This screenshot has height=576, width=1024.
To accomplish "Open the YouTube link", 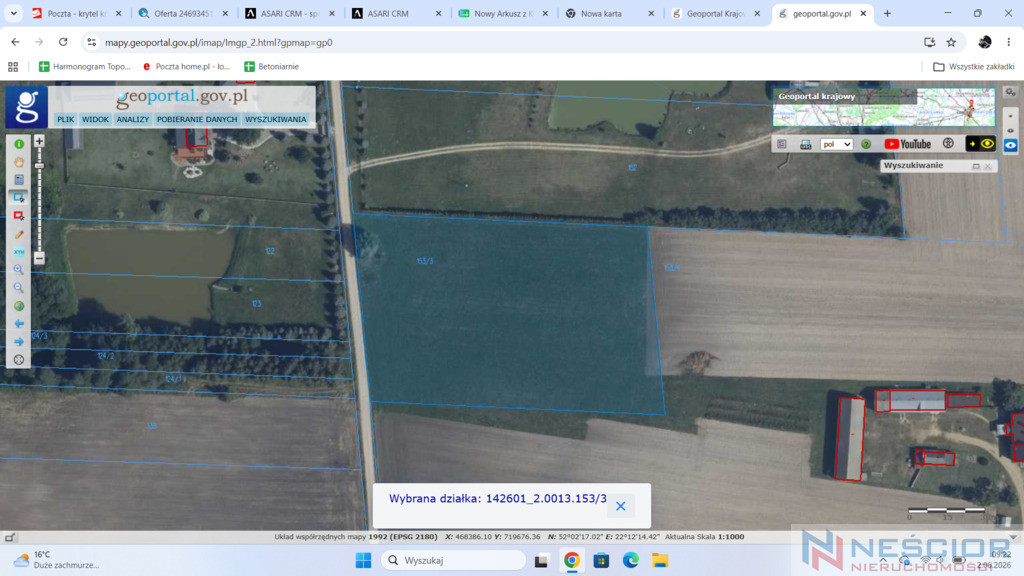I will 908,144.
